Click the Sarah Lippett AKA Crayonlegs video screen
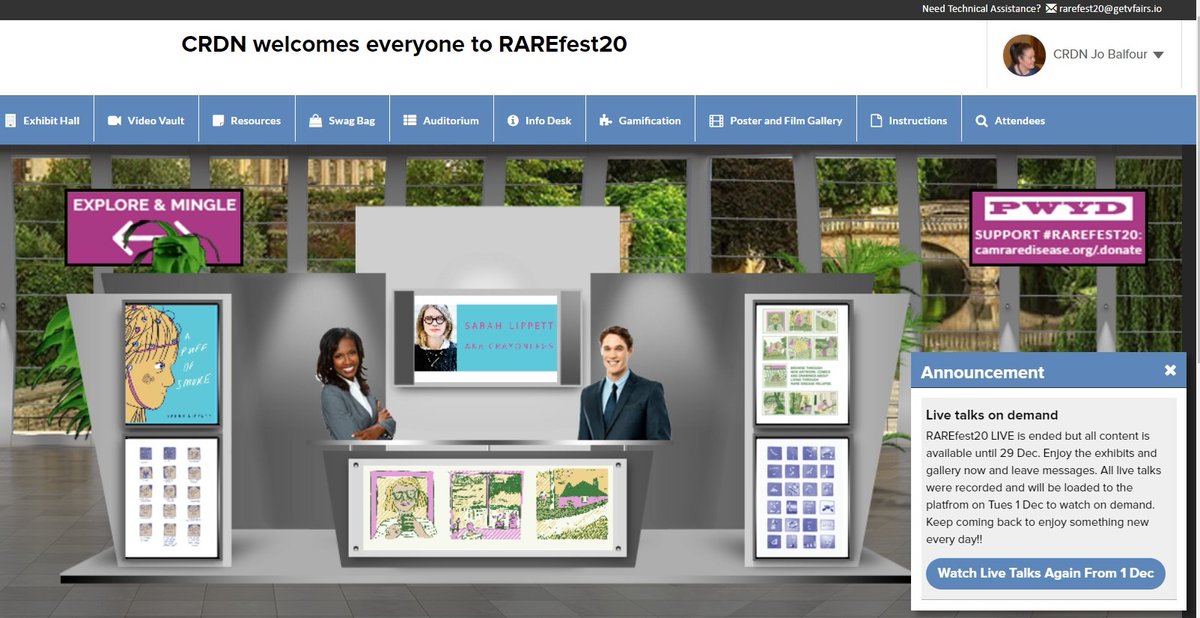 coord(487,337)
